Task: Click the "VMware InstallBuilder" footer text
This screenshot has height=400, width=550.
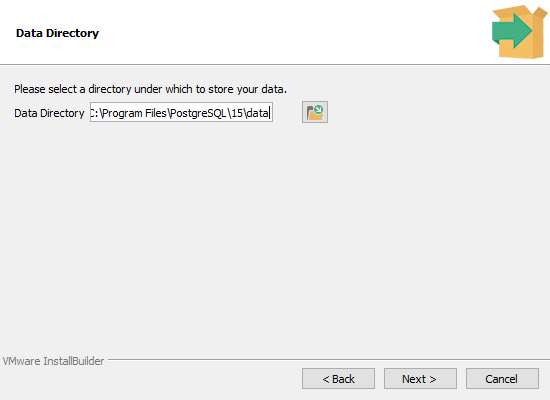Action: click(53, 361)
